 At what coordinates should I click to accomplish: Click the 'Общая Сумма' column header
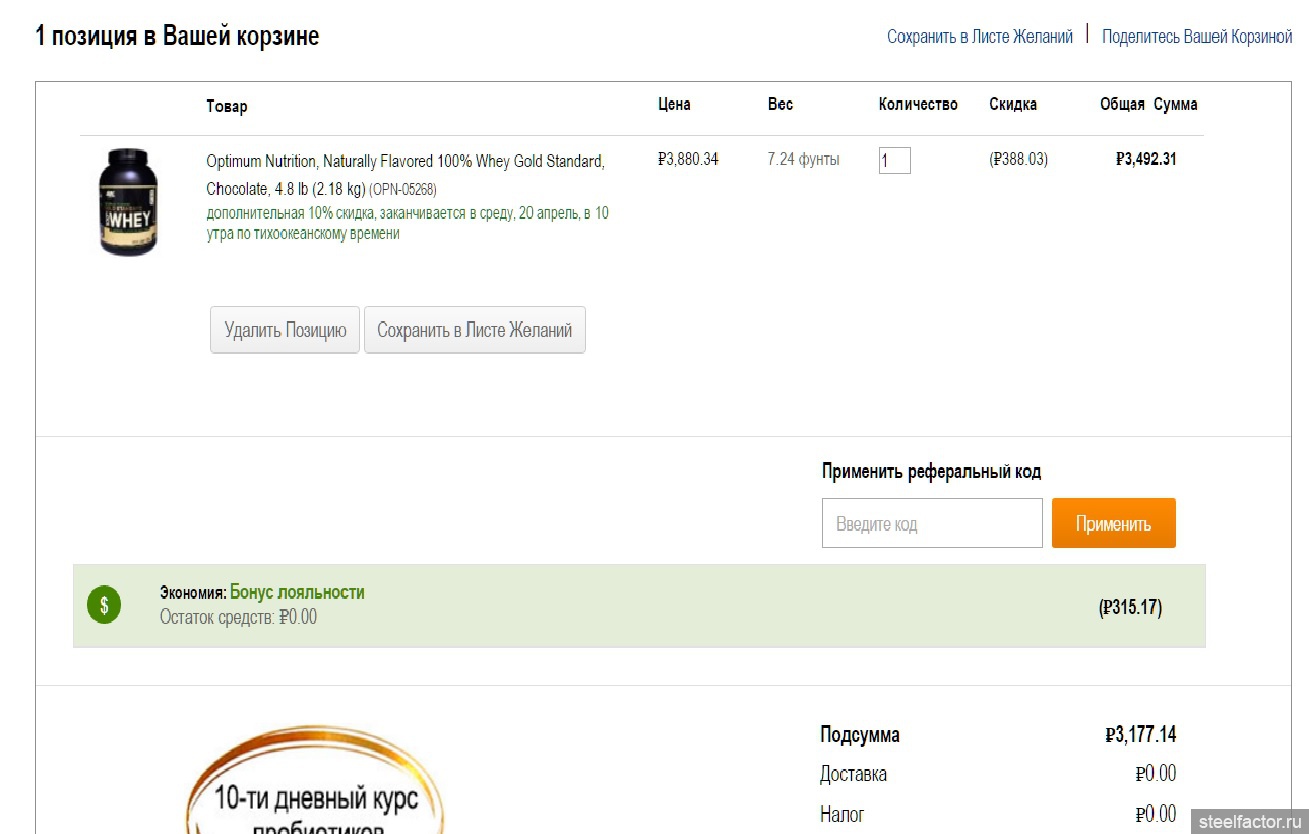click(x=1148, y=104)
